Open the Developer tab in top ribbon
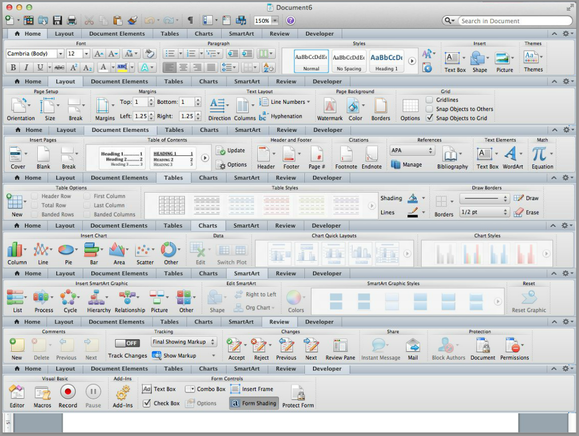 (x=319, y=34)
